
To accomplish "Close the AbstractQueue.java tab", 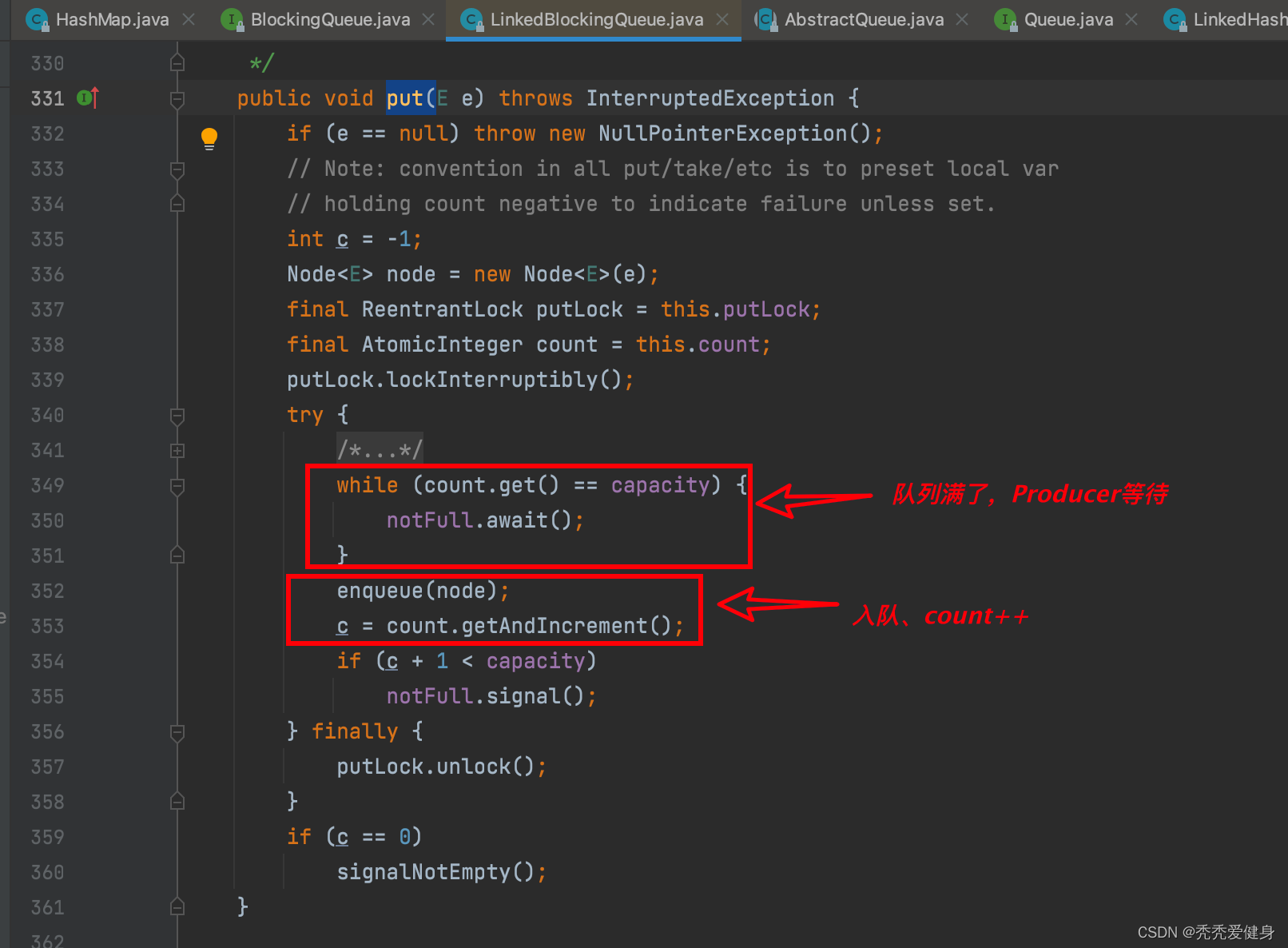I will tap(962, 19).
